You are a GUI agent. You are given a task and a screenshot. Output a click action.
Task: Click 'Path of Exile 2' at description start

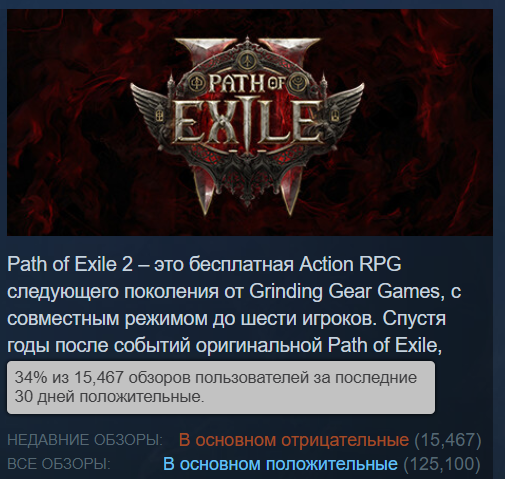[x=70, y=264]
